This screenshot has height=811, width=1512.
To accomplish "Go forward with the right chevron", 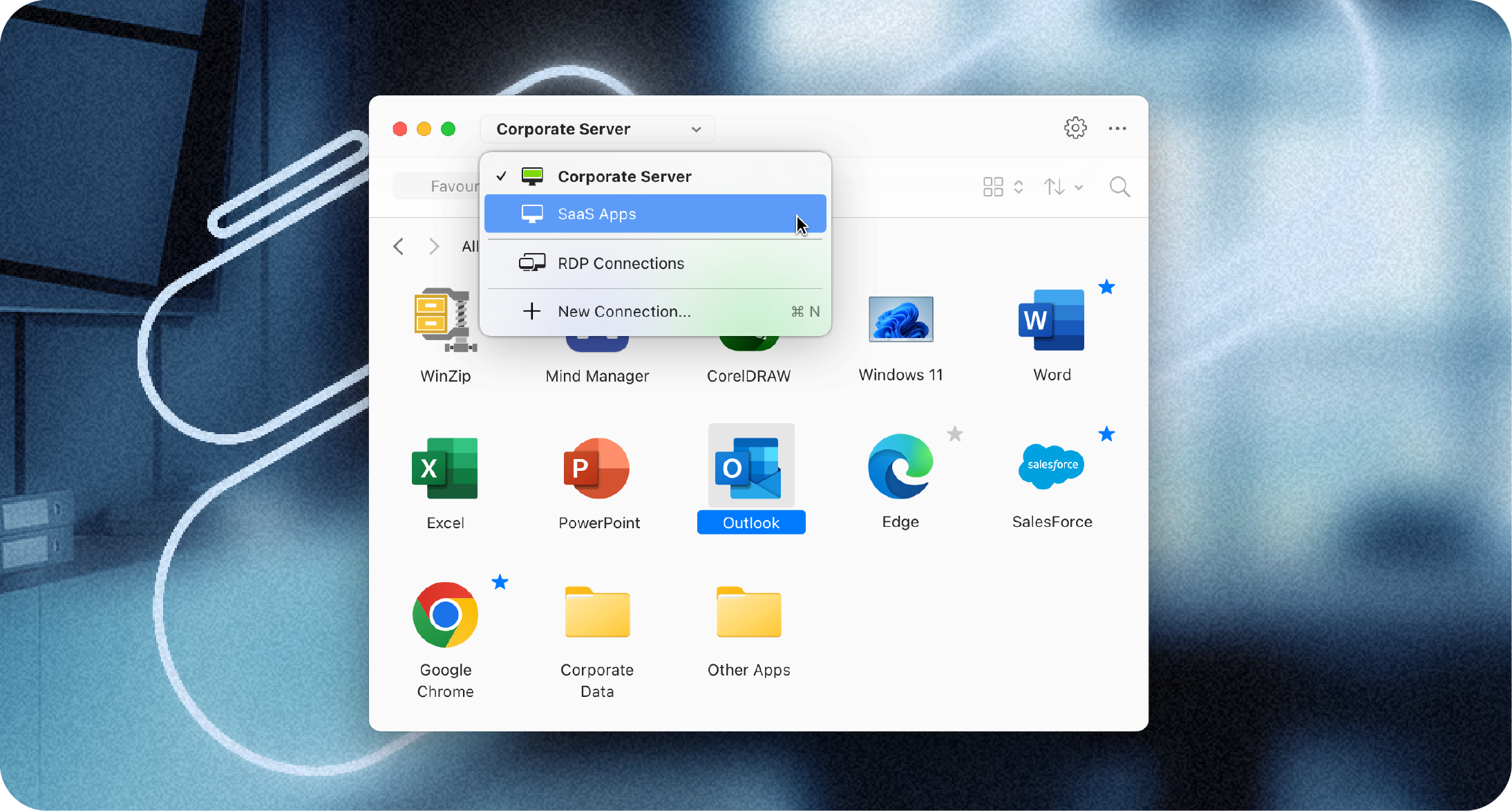I will tap(434, 246).
